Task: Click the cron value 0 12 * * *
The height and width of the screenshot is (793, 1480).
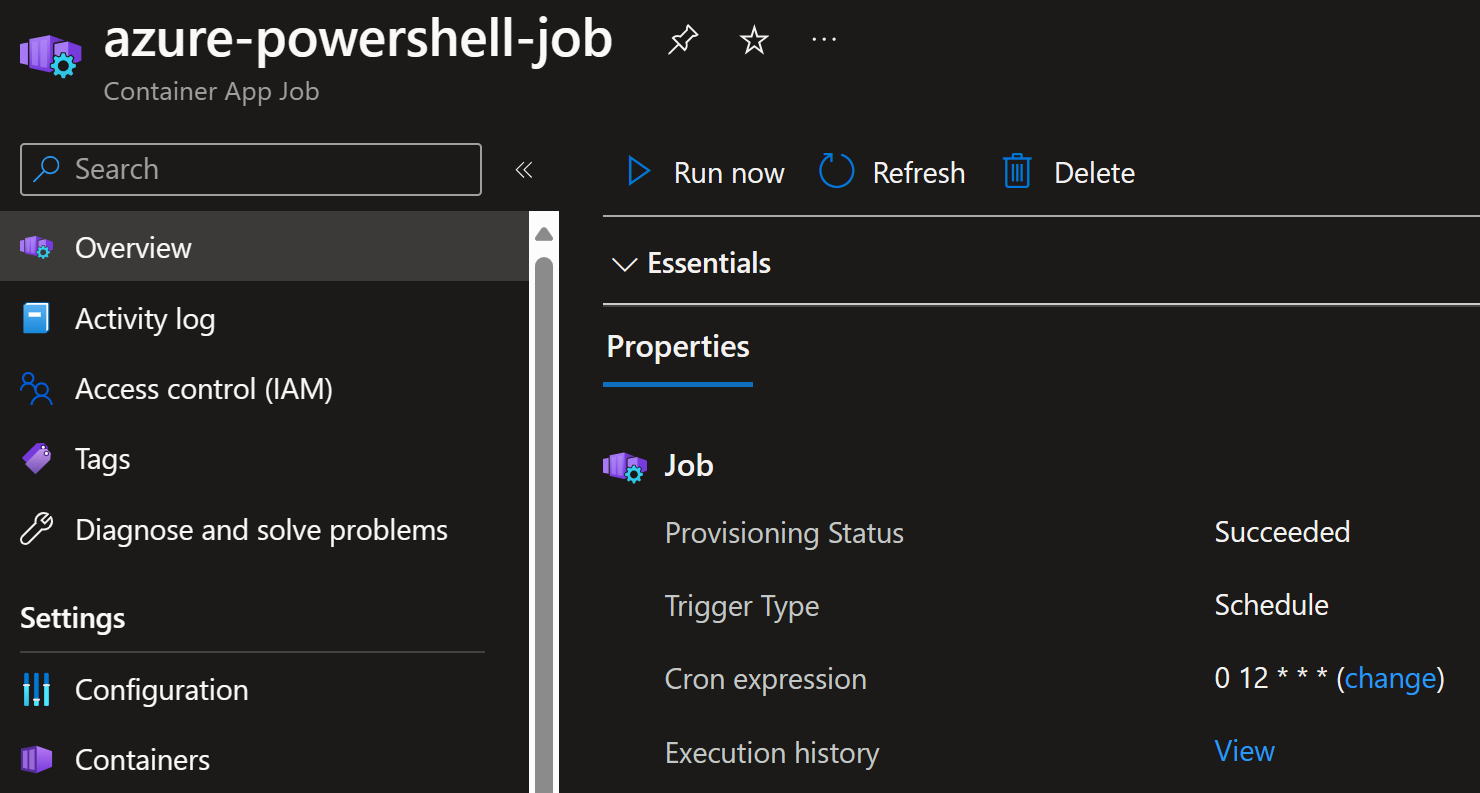Action: click(1271, 679)
